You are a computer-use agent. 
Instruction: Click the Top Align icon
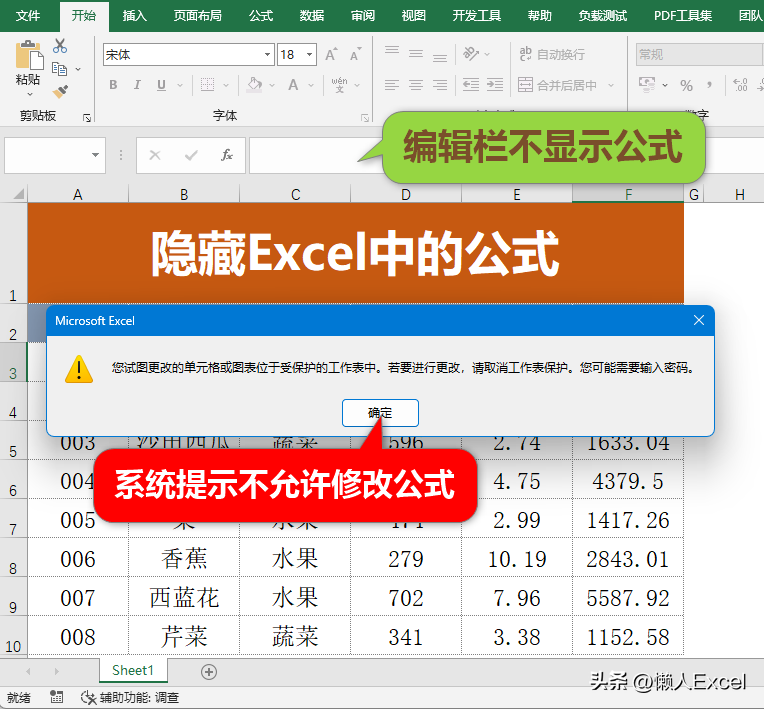click(392, 50)
